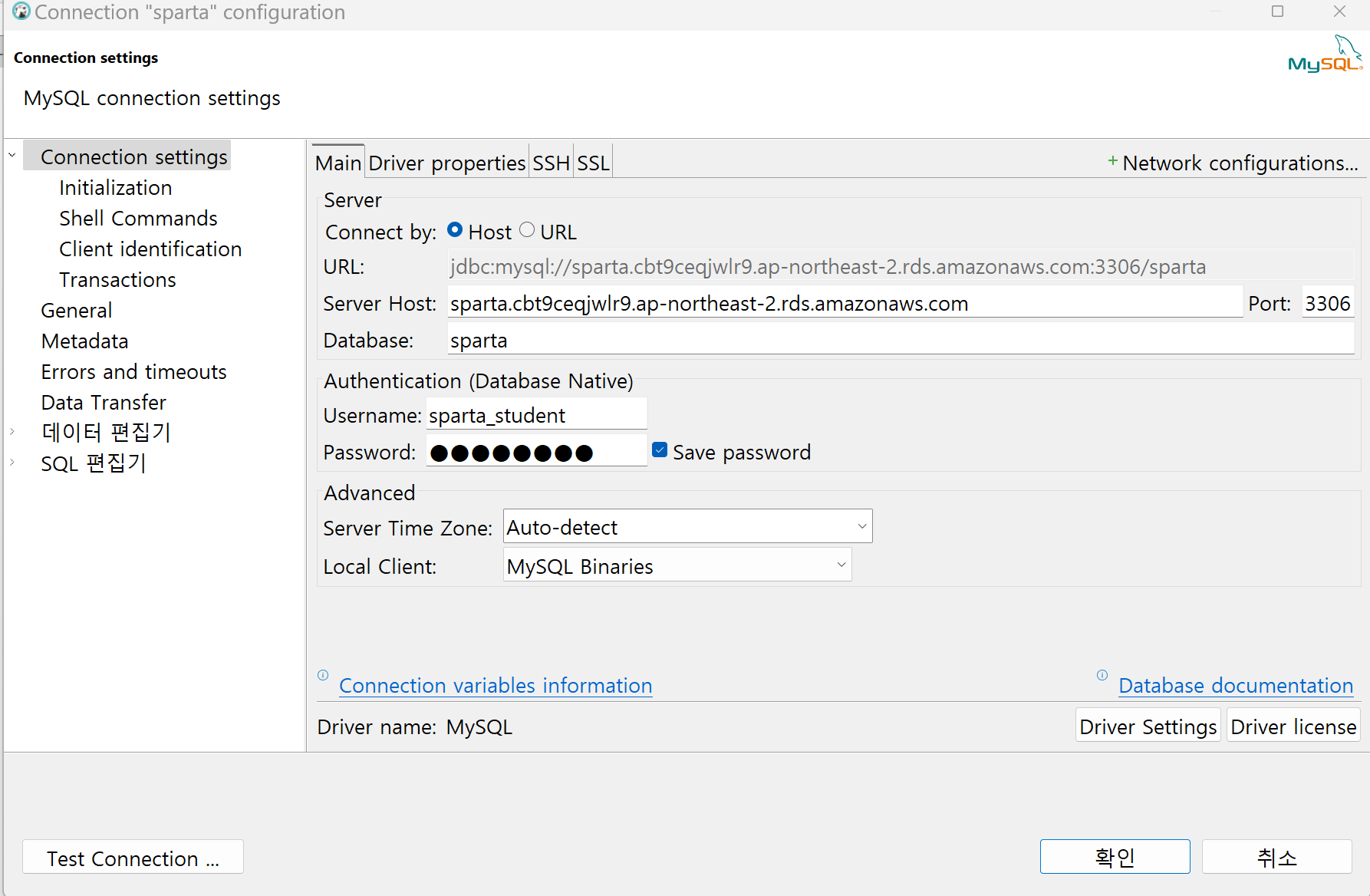Click the Test Connection button
This screenshot has height=896, width=1370.
(x=133, y=857)
